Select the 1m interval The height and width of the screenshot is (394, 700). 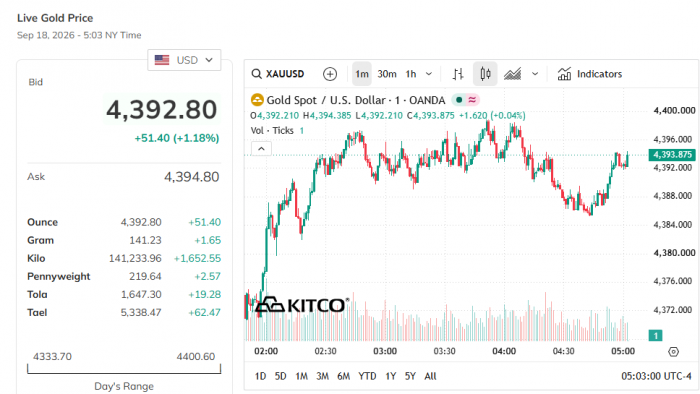point(362,74)
